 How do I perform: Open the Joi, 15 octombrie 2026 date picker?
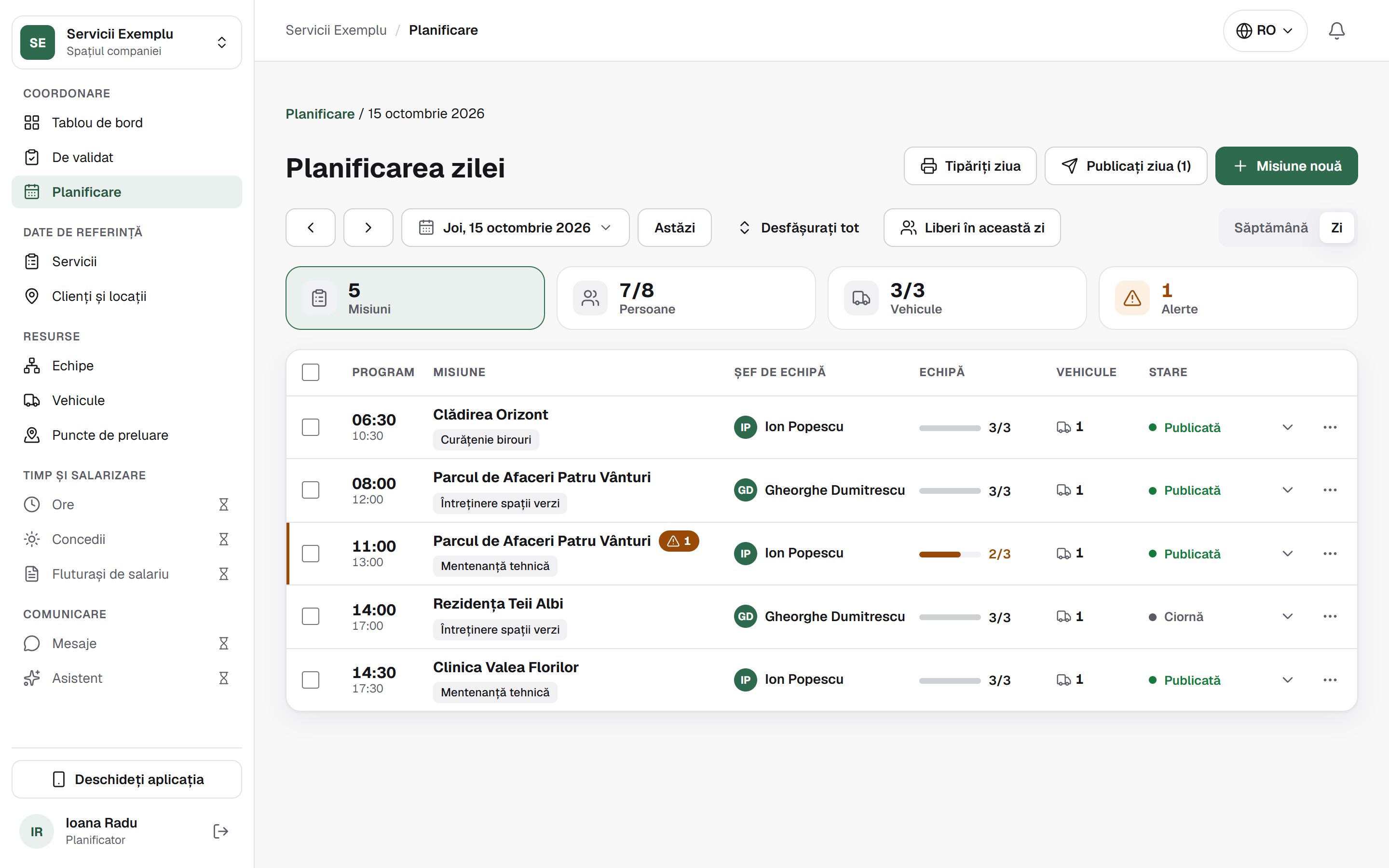pyautogui.click(x=515, y=227)
